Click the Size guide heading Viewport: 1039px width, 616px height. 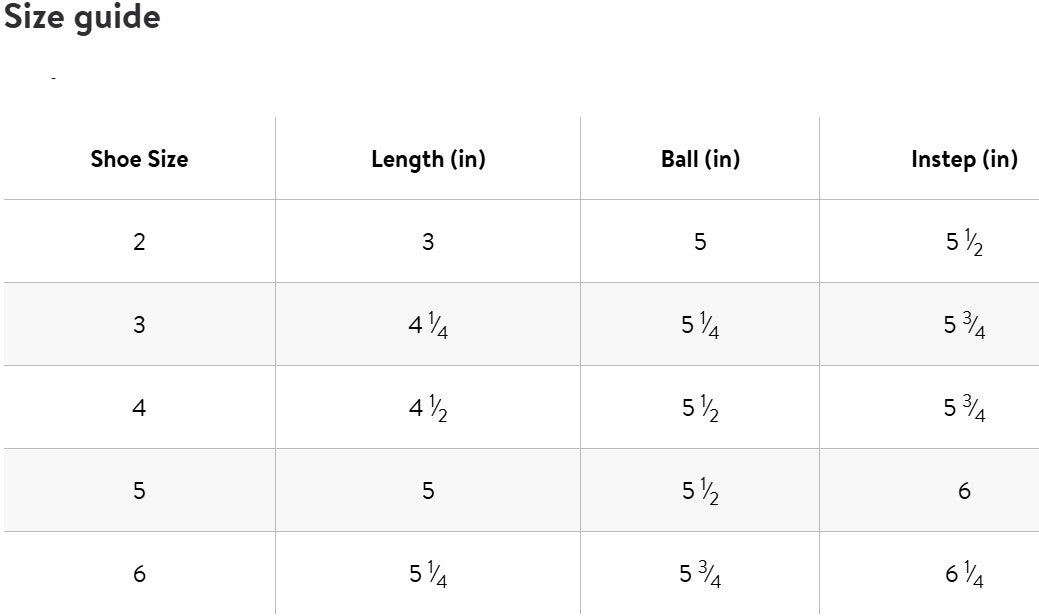82,17
